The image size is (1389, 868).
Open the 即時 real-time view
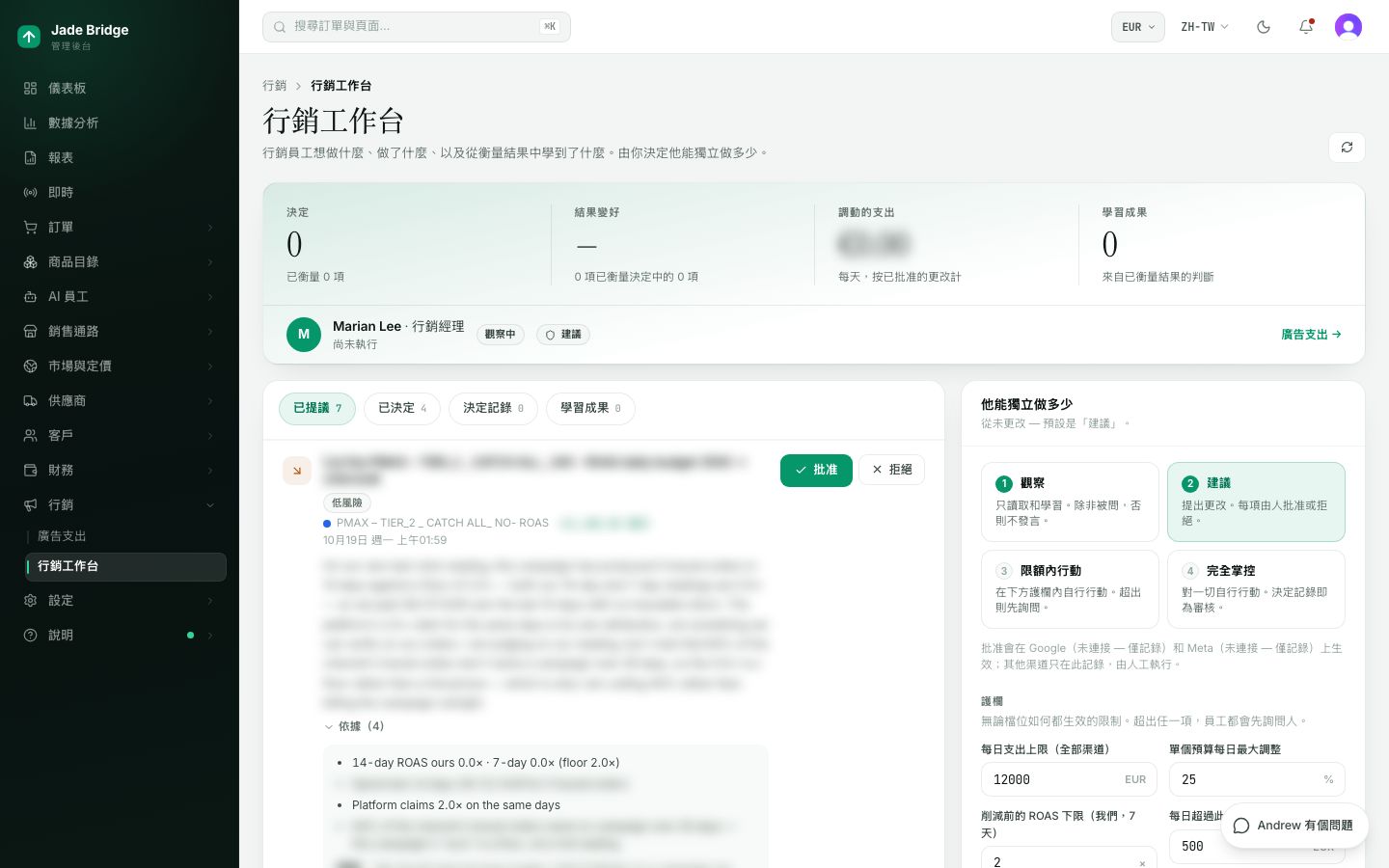pos(120,192)
